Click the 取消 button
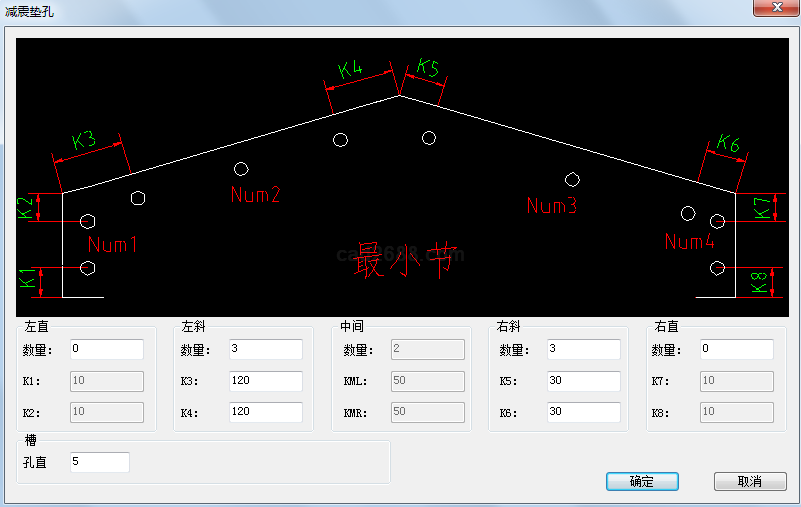 [750, 481]
